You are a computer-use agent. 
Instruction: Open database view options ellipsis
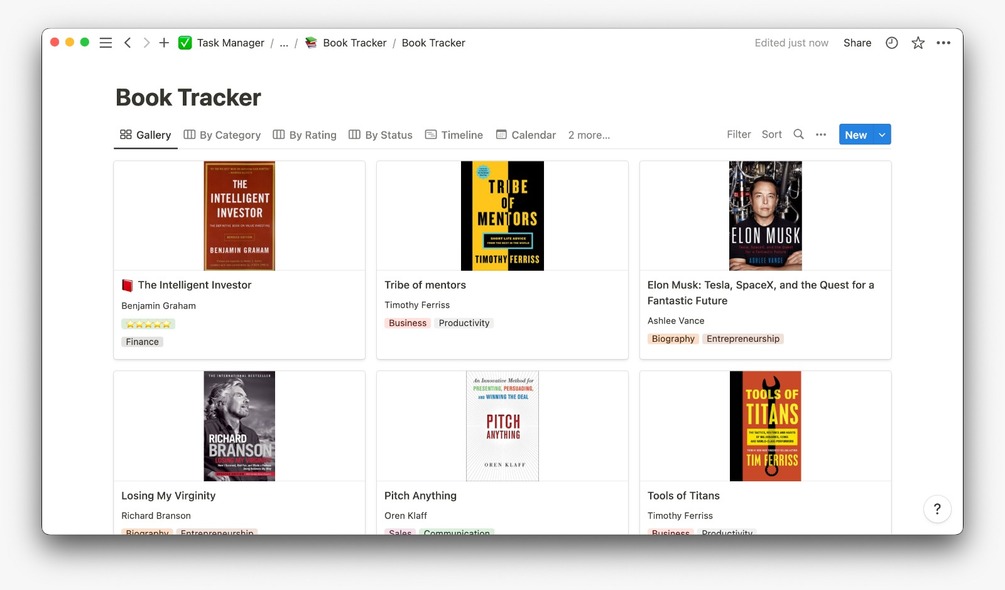(x=821, y=135)
